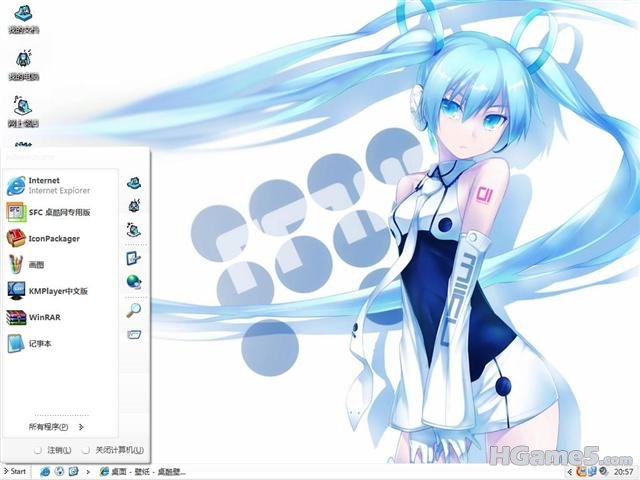The width and height of the screenshot is (640, 480).
Task: Open Control Panel checklist icon in Start menu
Action: [133, 258]
